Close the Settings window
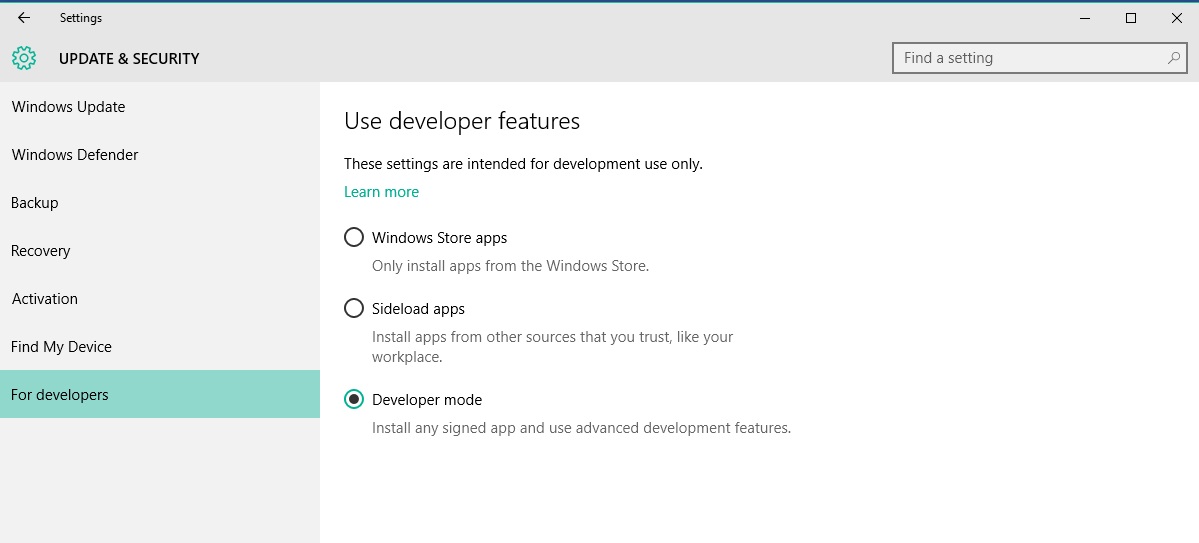 1176,18
